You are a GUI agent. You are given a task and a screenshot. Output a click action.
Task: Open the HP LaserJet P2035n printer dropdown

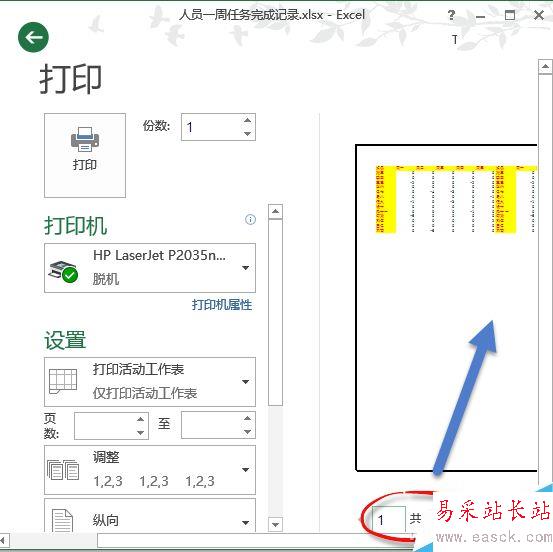[150, 268]
